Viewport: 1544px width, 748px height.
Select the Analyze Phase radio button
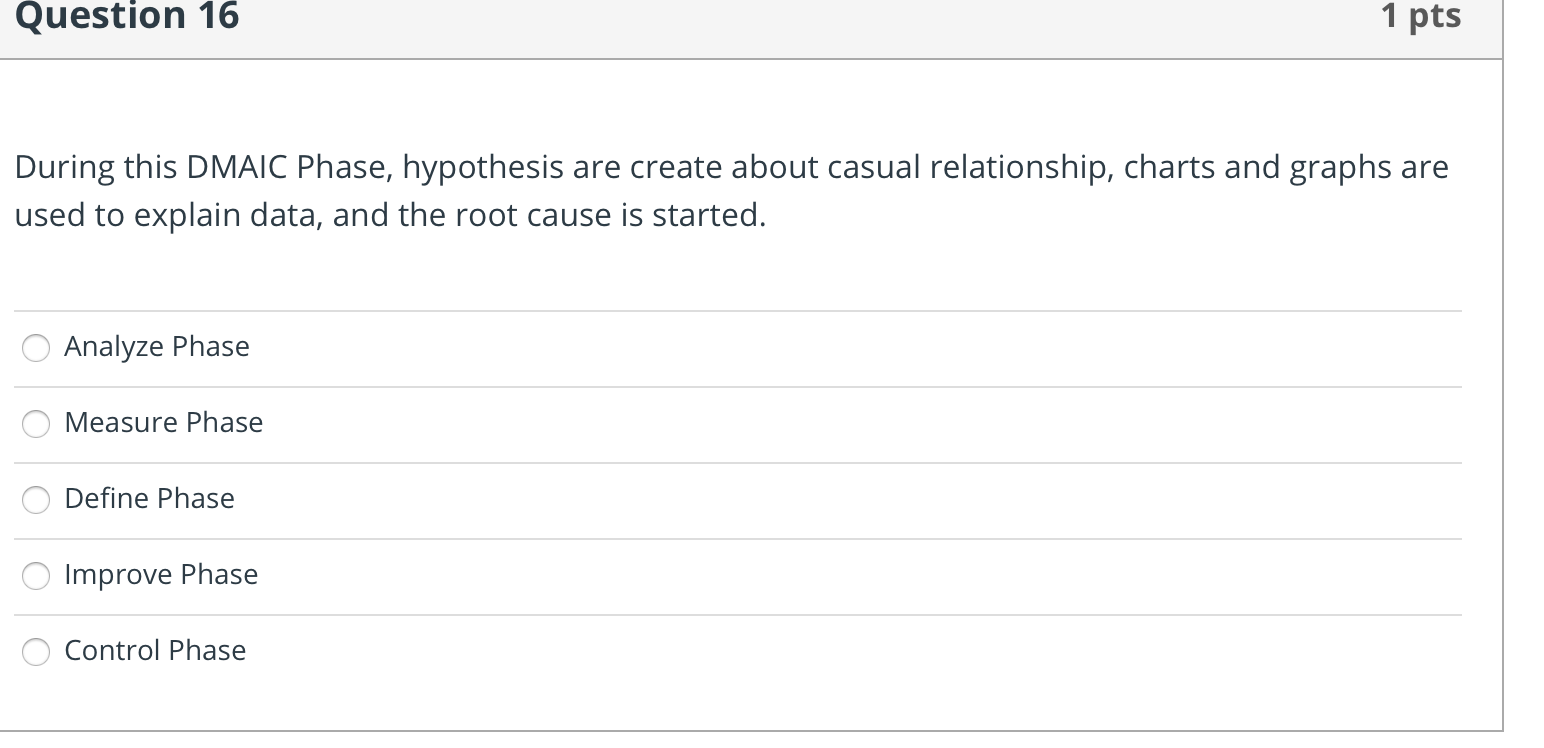point(35,348)
